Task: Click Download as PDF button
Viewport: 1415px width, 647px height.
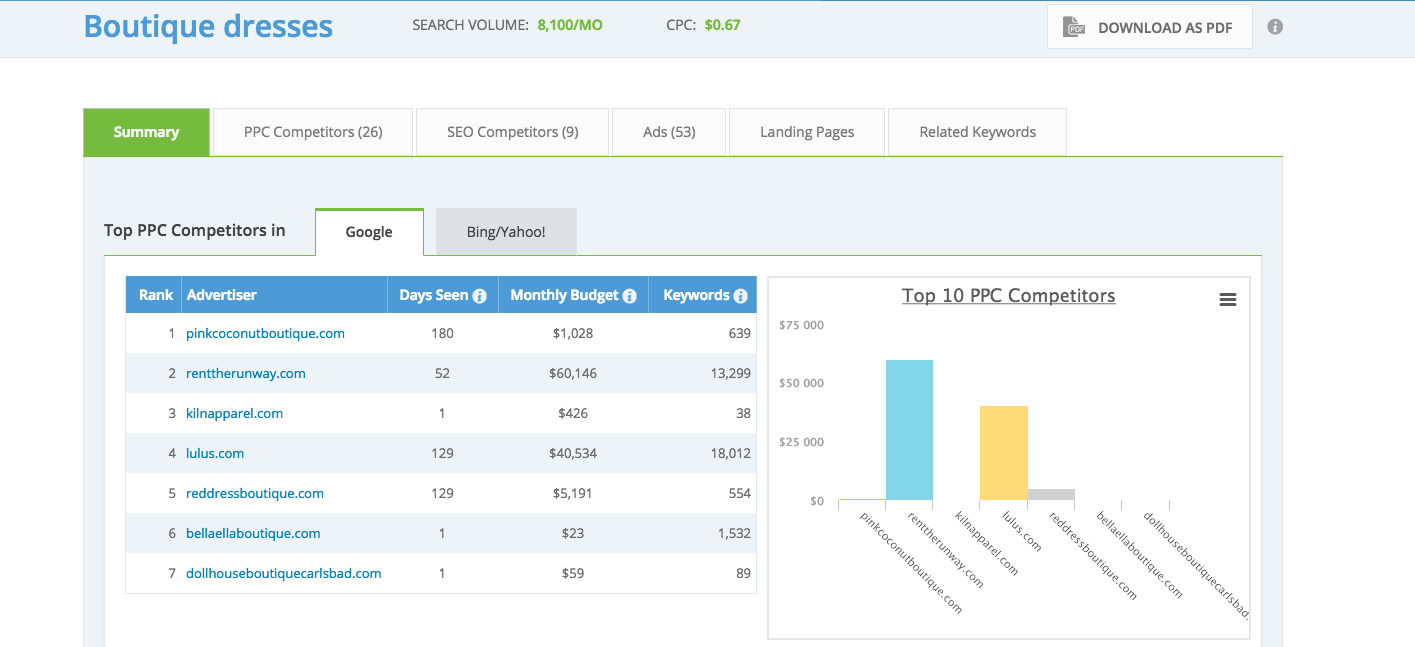Action: pos(1150,27)
